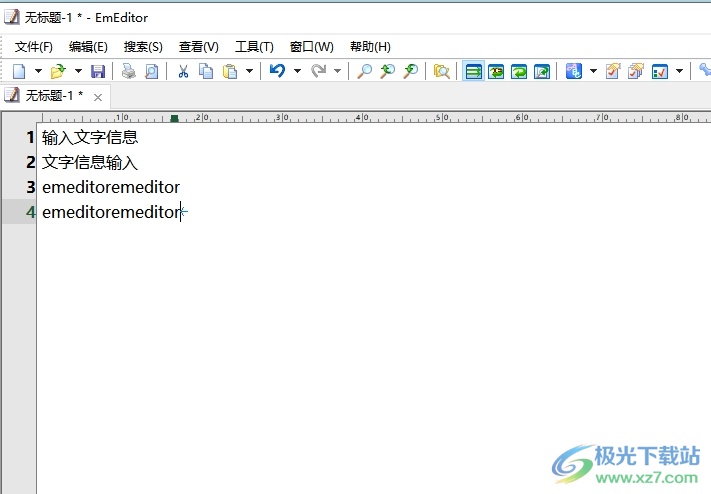
Task: Expand the Customize dropdown arrow
Action: pyautogui.click(x=679, y=71)
